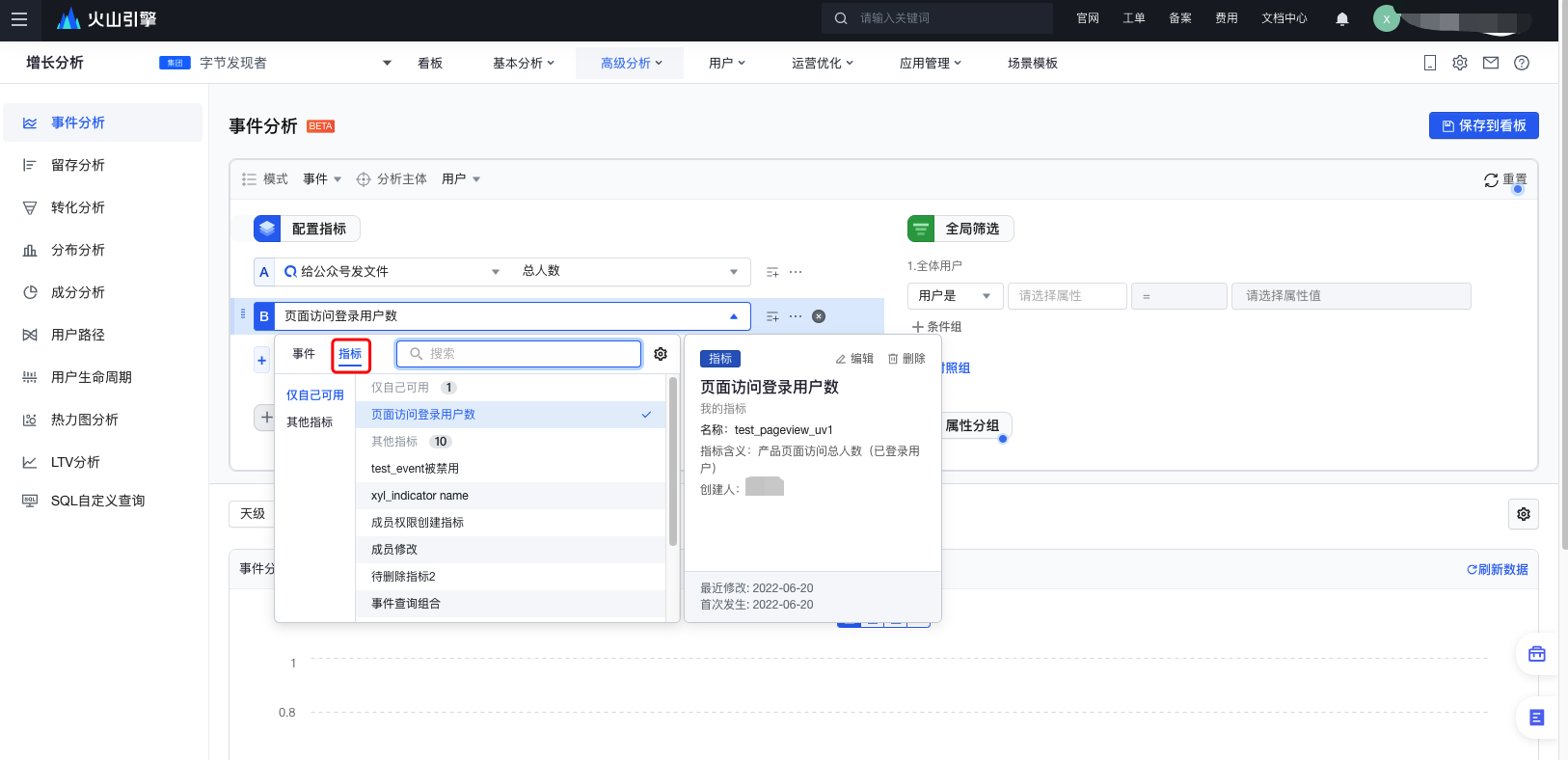Open 事件分析 in the sidebar
Screen dimensions: 1568x760
103,122
